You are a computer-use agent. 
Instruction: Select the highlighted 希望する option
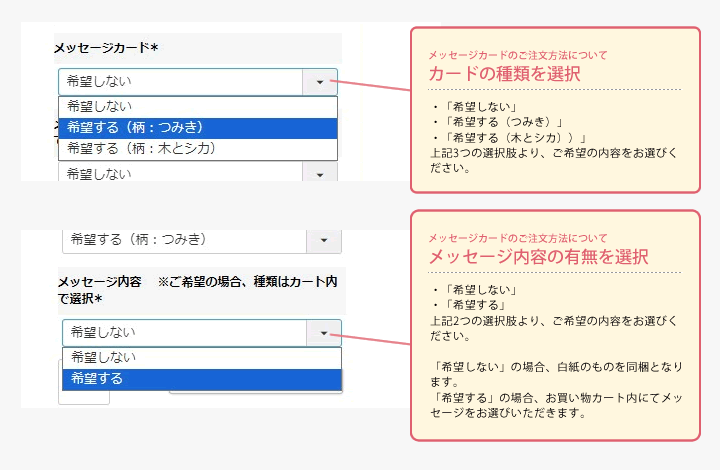click(202, 380)
